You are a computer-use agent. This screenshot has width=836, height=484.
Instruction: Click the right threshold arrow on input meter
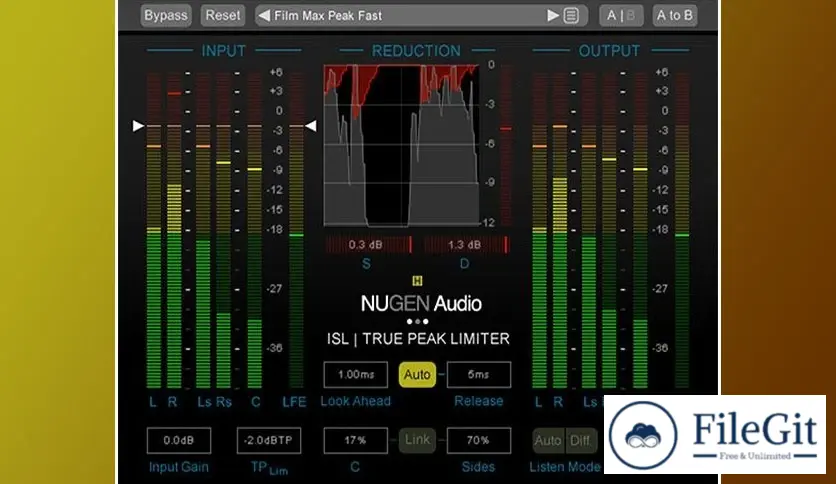[310, 126]
